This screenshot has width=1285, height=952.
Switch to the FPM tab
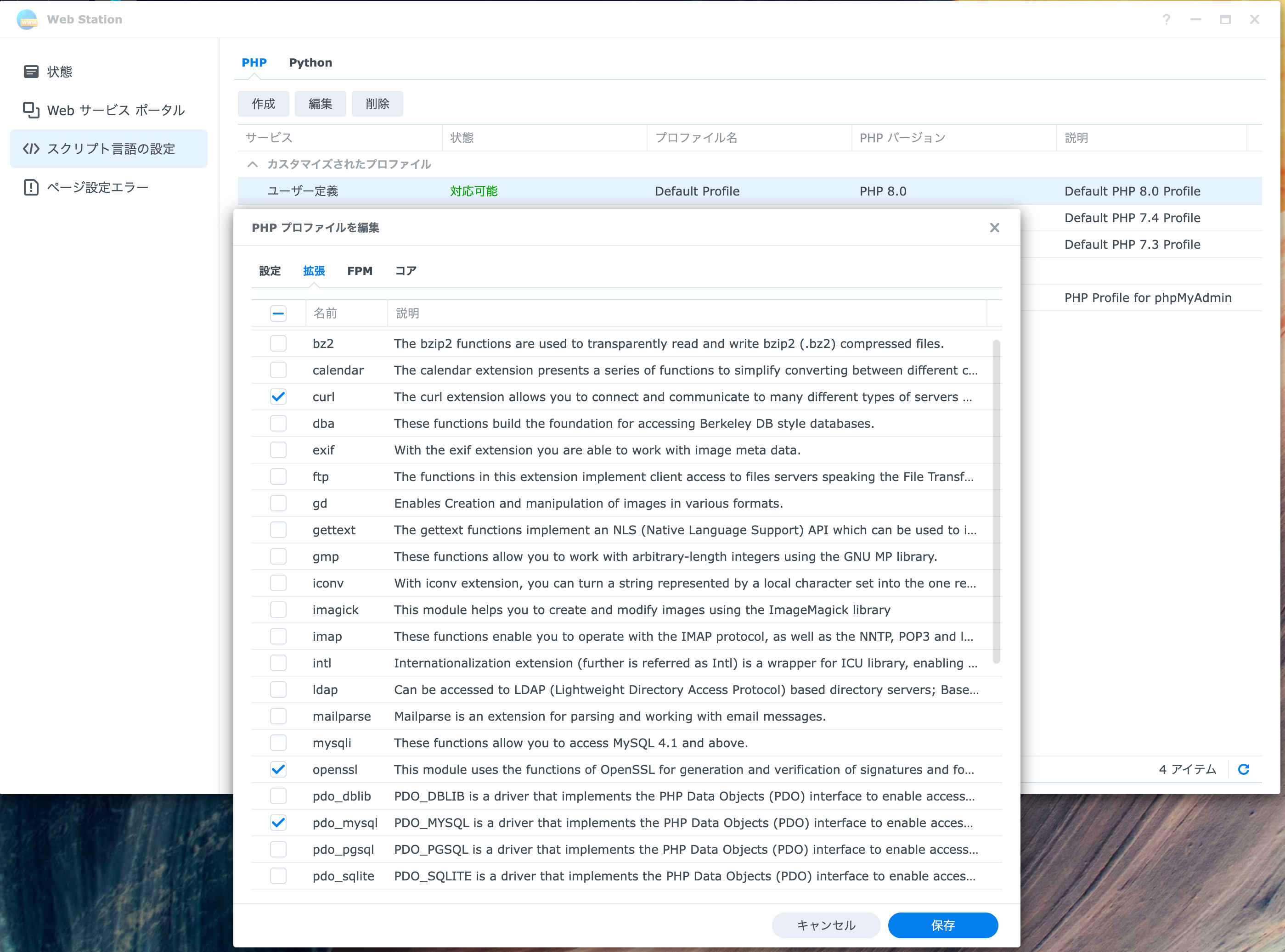360,271
